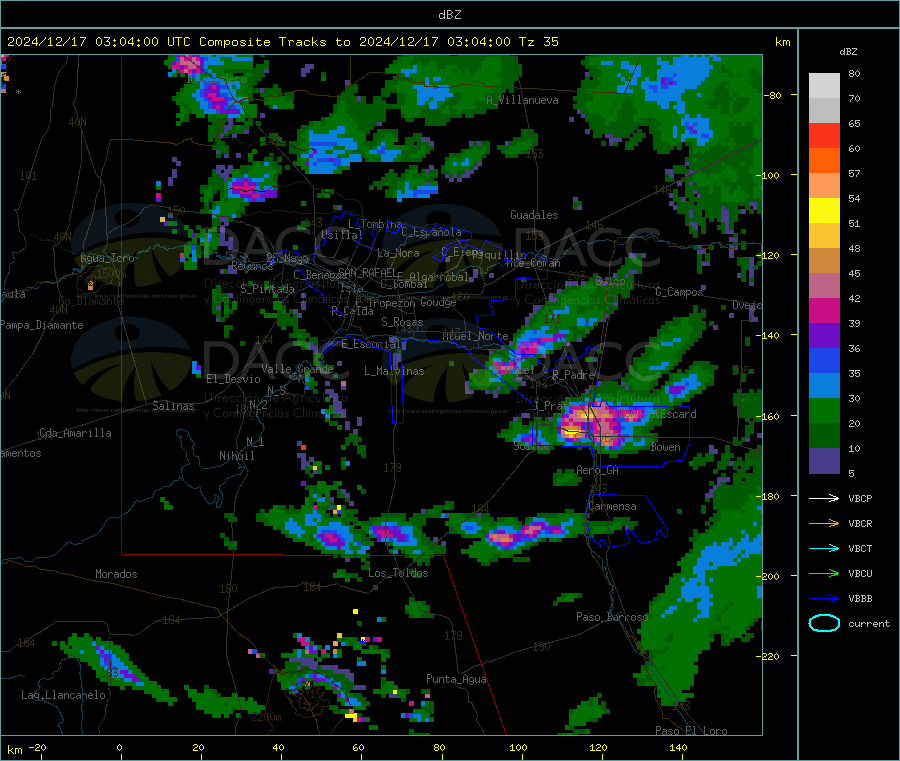Click the Punta_Agua place label
The image size is (900, 761).
(x=456, y=679)
